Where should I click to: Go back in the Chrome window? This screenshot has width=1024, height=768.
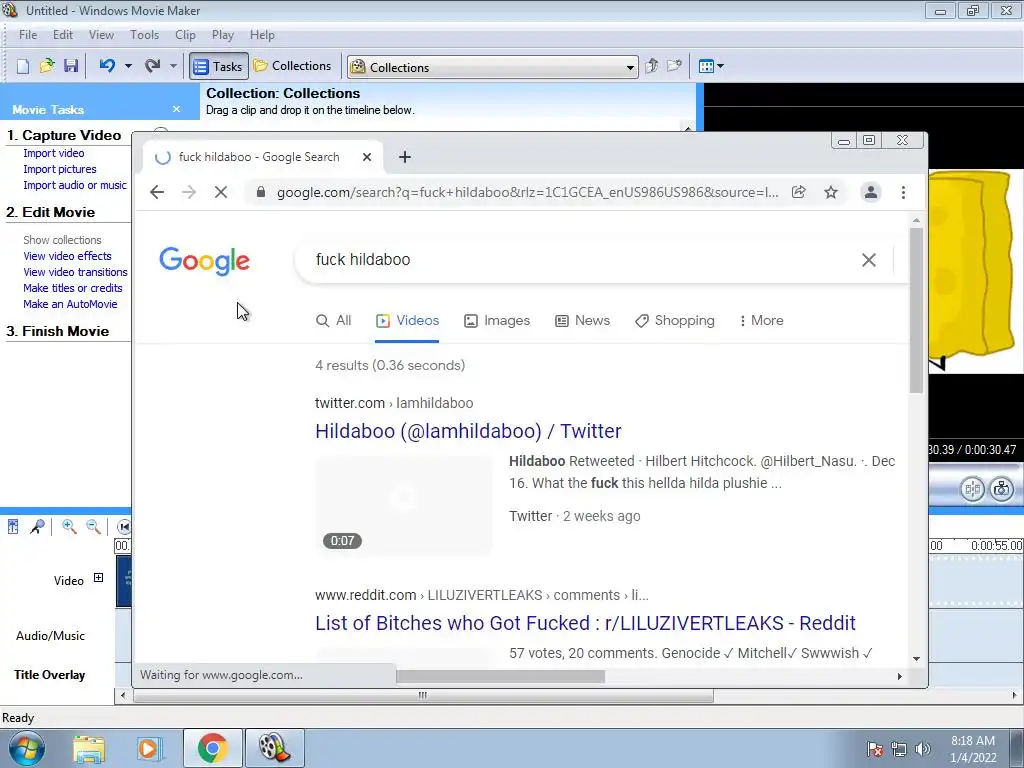(157, 192)
